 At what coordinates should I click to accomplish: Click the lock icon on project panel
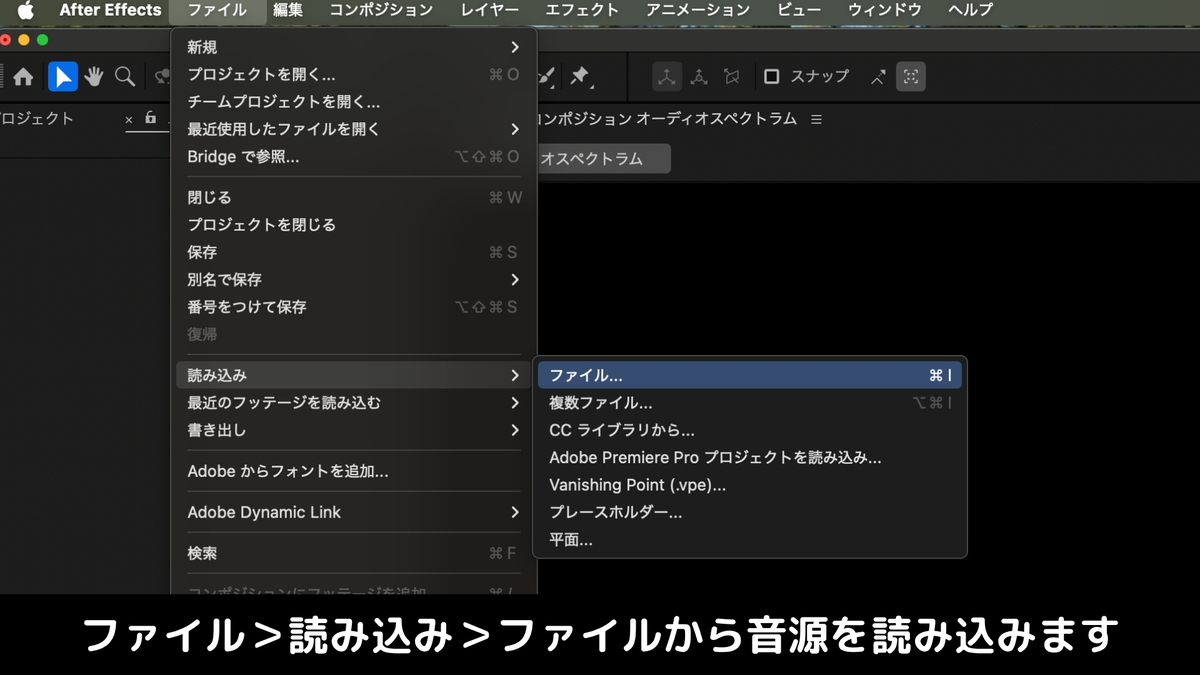[151, 118]
